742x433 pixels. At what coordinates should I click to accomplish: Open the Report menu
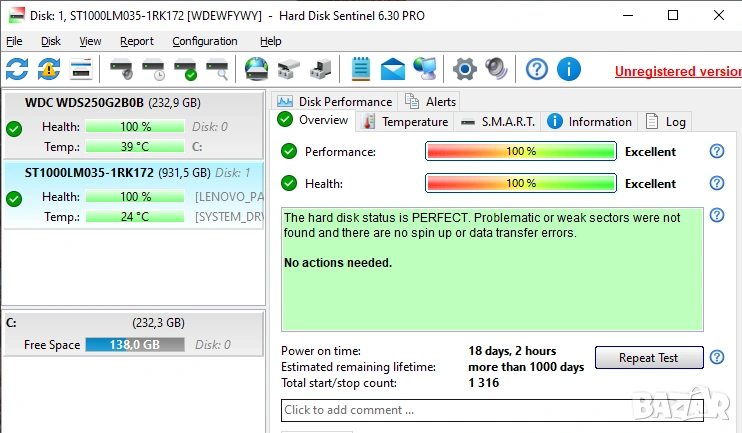click(x=137, y=41)
